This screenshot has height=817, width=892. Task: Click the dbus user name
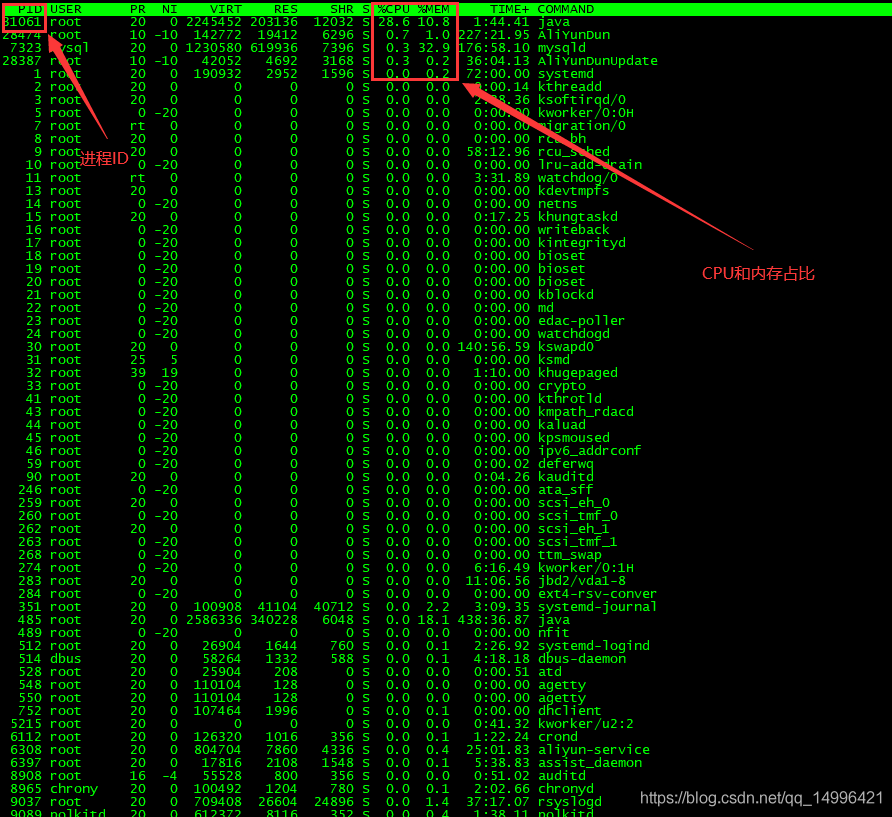(66, 659)
